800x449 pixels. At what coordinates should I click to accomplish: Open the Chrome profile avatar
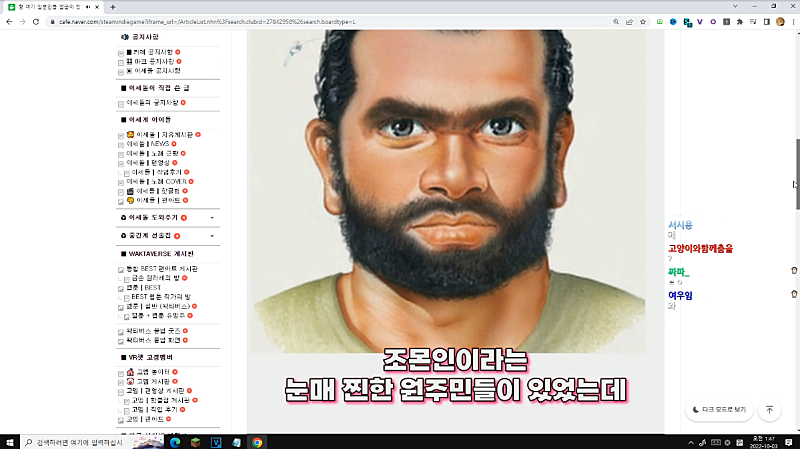pos(780,22)
